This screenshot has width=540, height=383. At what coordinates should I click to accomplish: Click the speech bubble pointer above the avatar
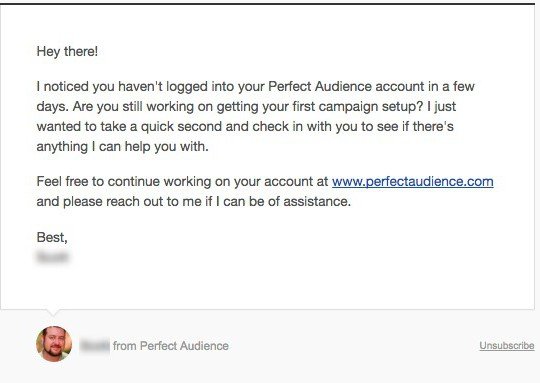(52, 312)
